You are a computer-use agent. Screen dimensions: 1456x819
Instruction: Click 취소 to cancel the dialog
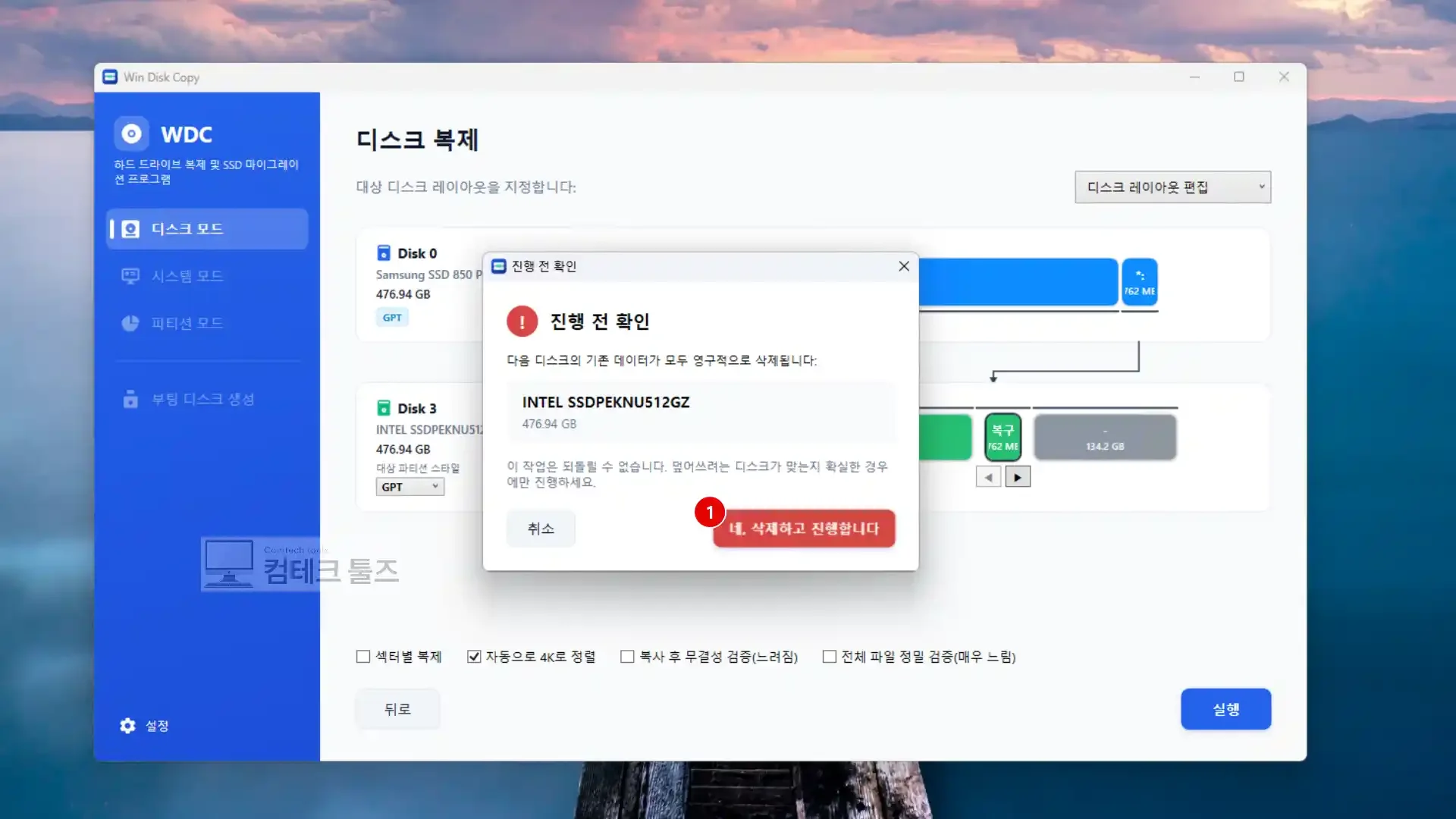[x=541, y=529]
